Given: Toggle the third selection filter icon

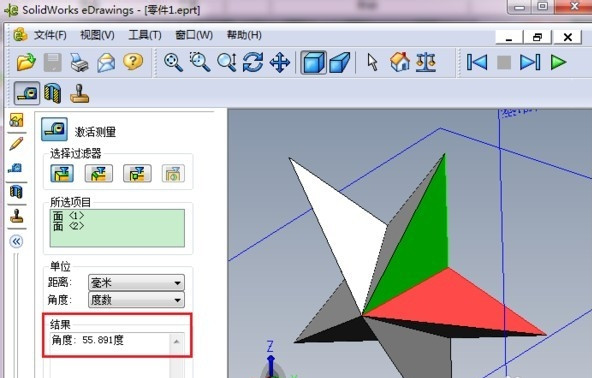Looking at the screenshot, I should click(x=137, y=173).
